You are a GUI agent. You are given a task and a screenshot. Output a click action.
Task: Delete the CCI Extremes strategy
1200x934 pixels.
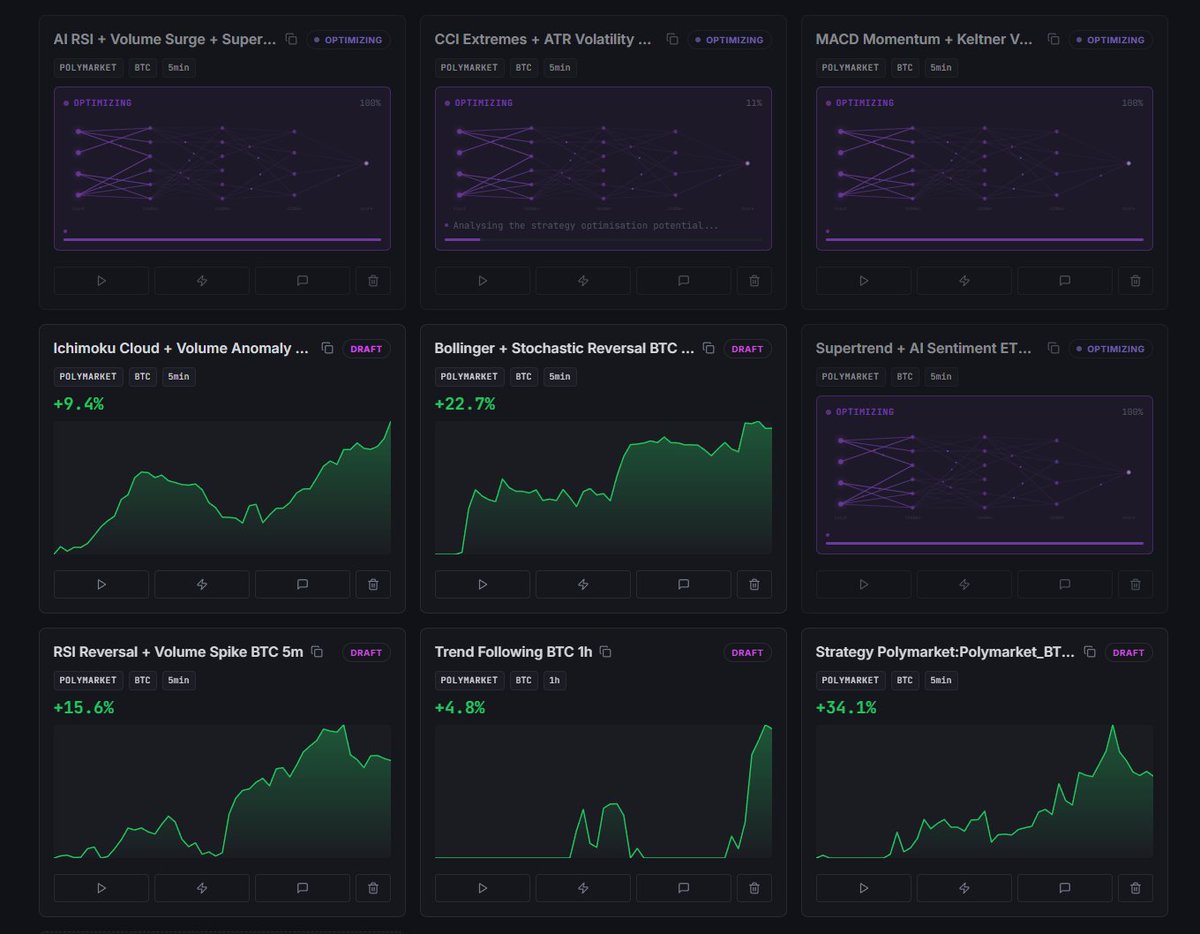click(x=754, y=281)
